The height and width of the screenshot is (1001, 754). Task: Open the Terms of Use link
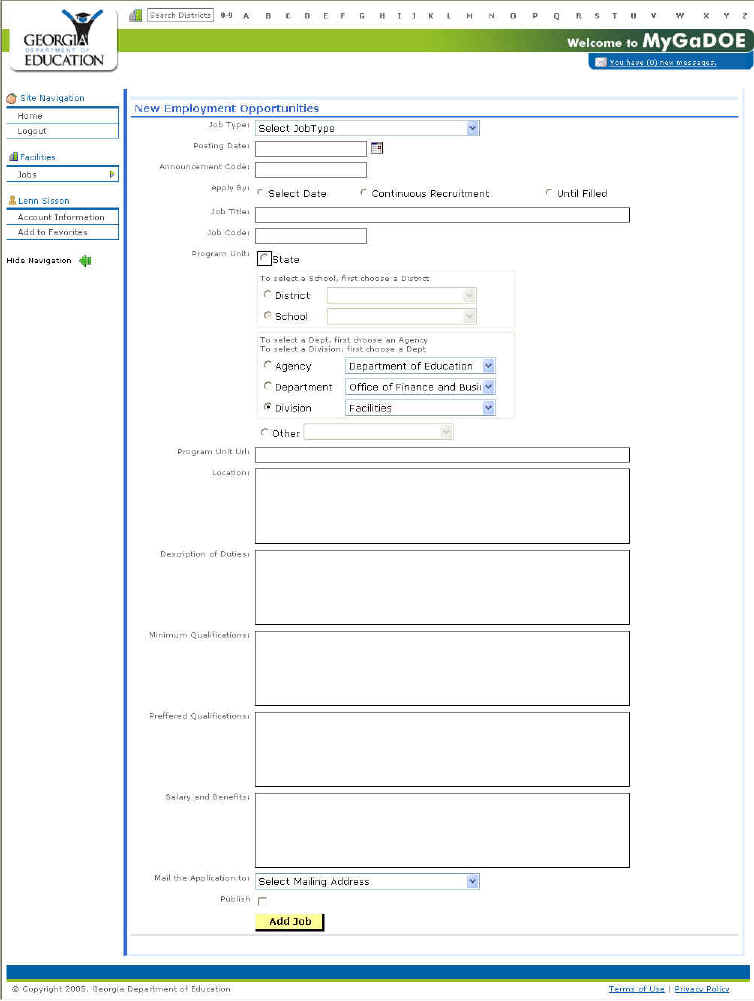click(x=637, y=989)
